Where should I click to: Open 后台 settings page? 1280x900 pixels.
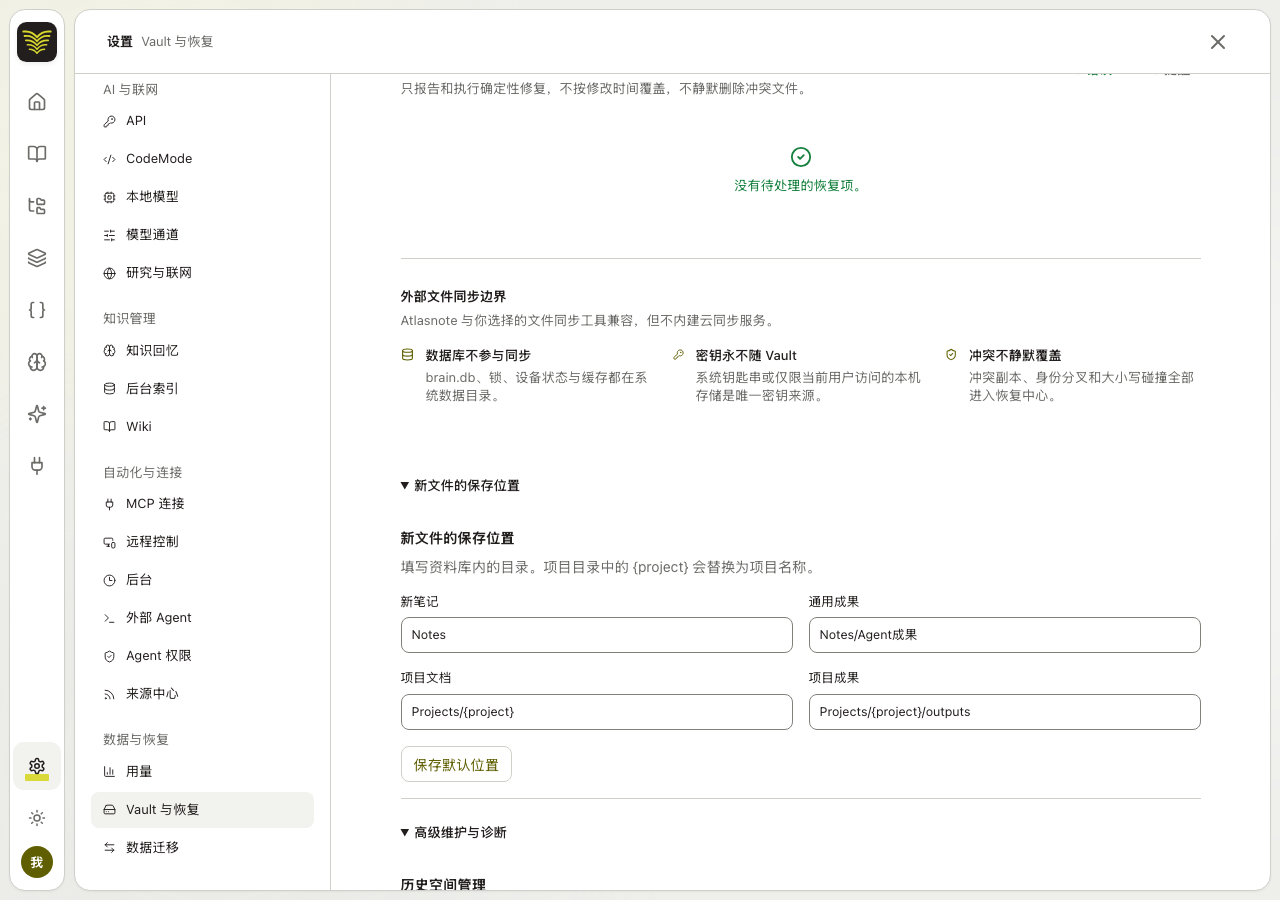202,580
